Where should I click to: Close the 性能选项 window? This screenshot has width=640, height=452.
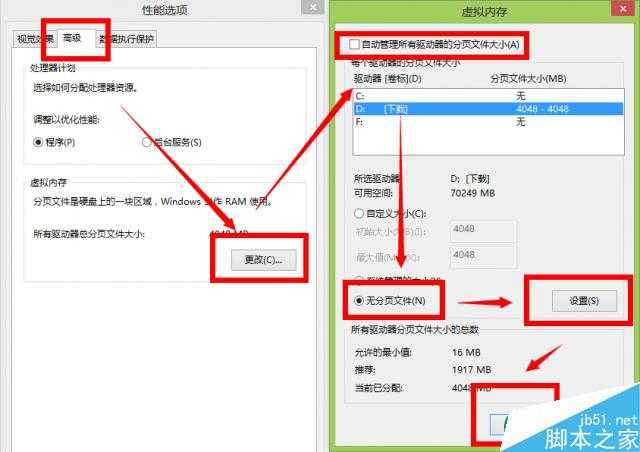313,7
